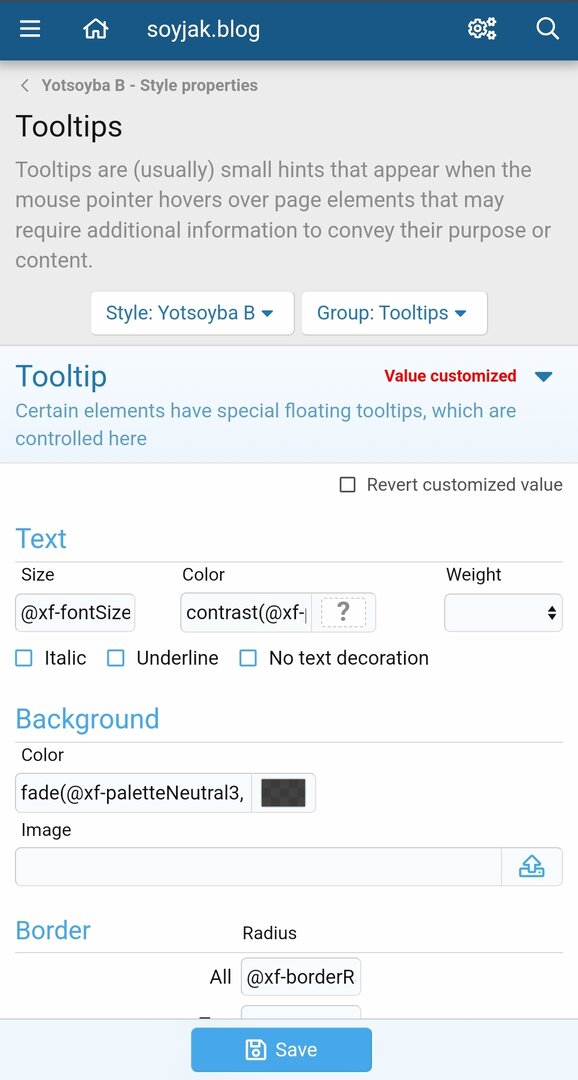This screenshot has height=1080, width=578.
Task: Enable Revert customized value checkbox
Action: pos(348,485)
